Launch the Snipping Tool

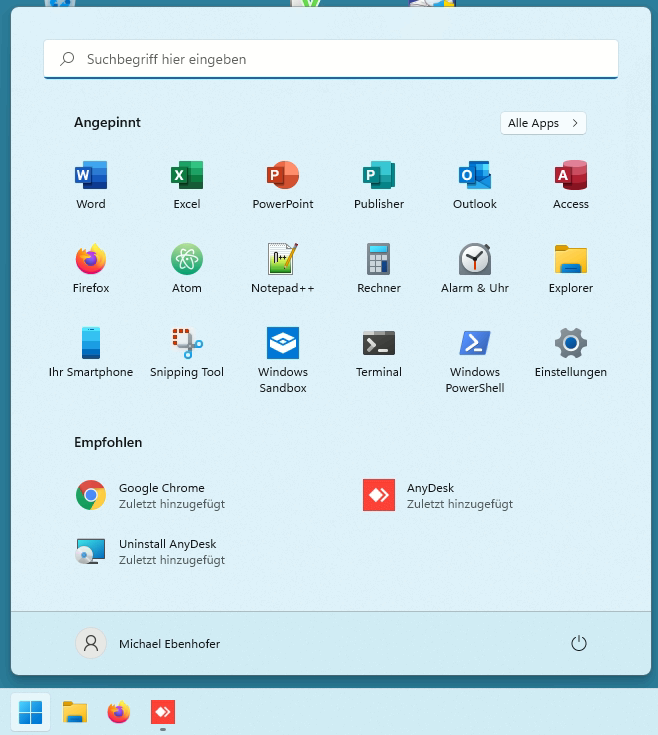(x=187, y=352)
